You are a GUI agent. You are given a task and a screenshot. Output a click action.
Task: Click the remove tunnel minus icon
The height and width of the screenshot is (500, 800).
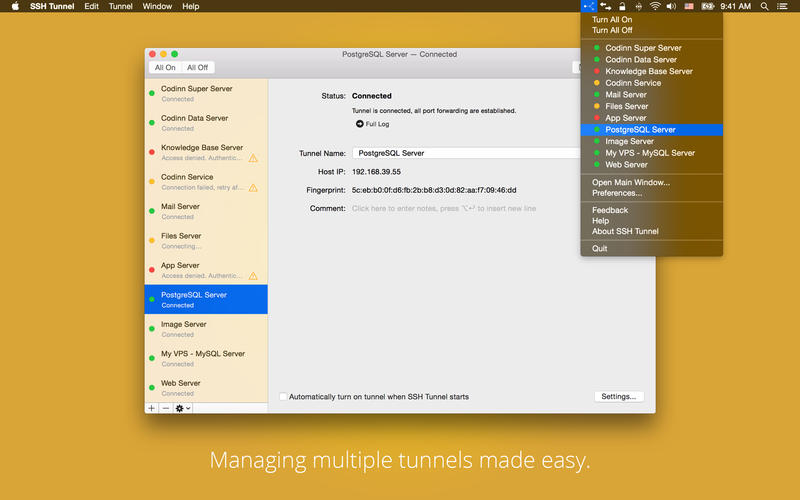pyautogui.click(x=166, y=408)
